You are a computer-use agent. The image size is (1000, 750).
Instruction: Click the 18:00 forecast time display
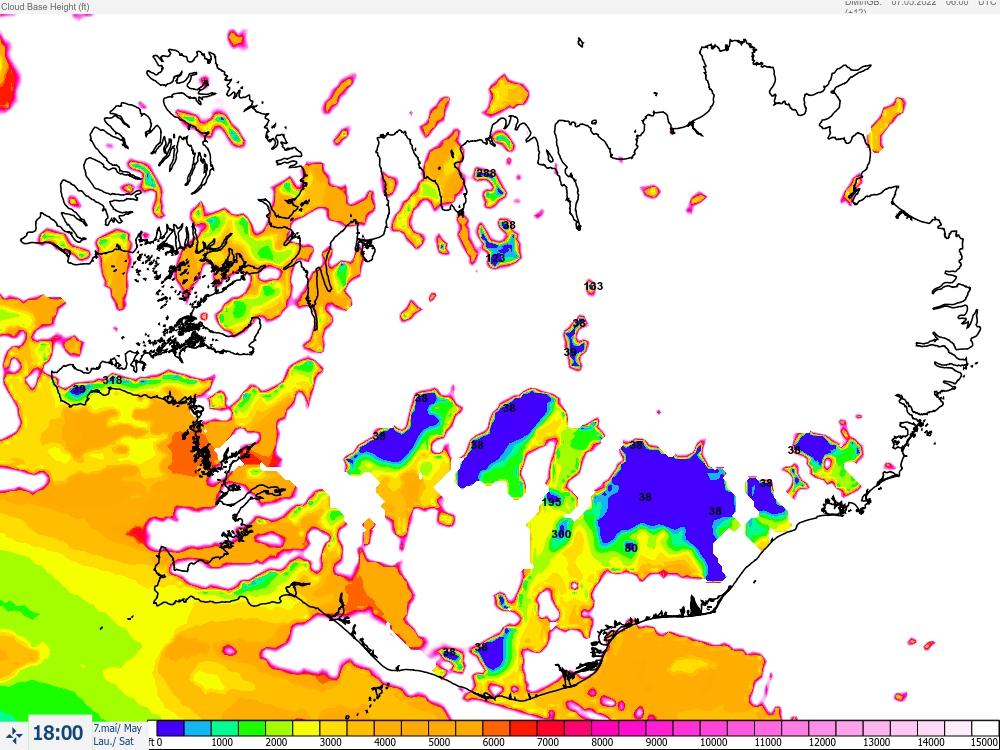(x=57, y=733)
